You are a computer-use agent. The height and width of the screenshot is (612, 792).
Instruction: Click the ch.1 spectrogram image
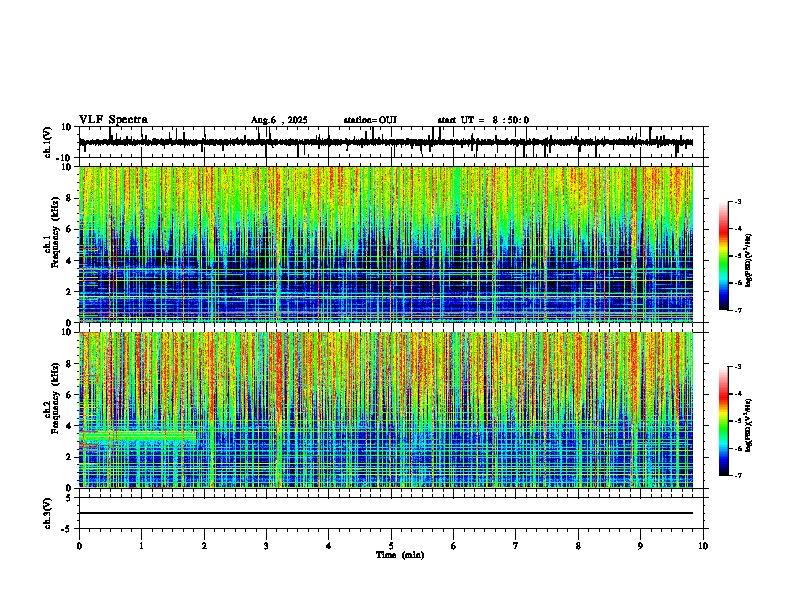pos(386,244)
